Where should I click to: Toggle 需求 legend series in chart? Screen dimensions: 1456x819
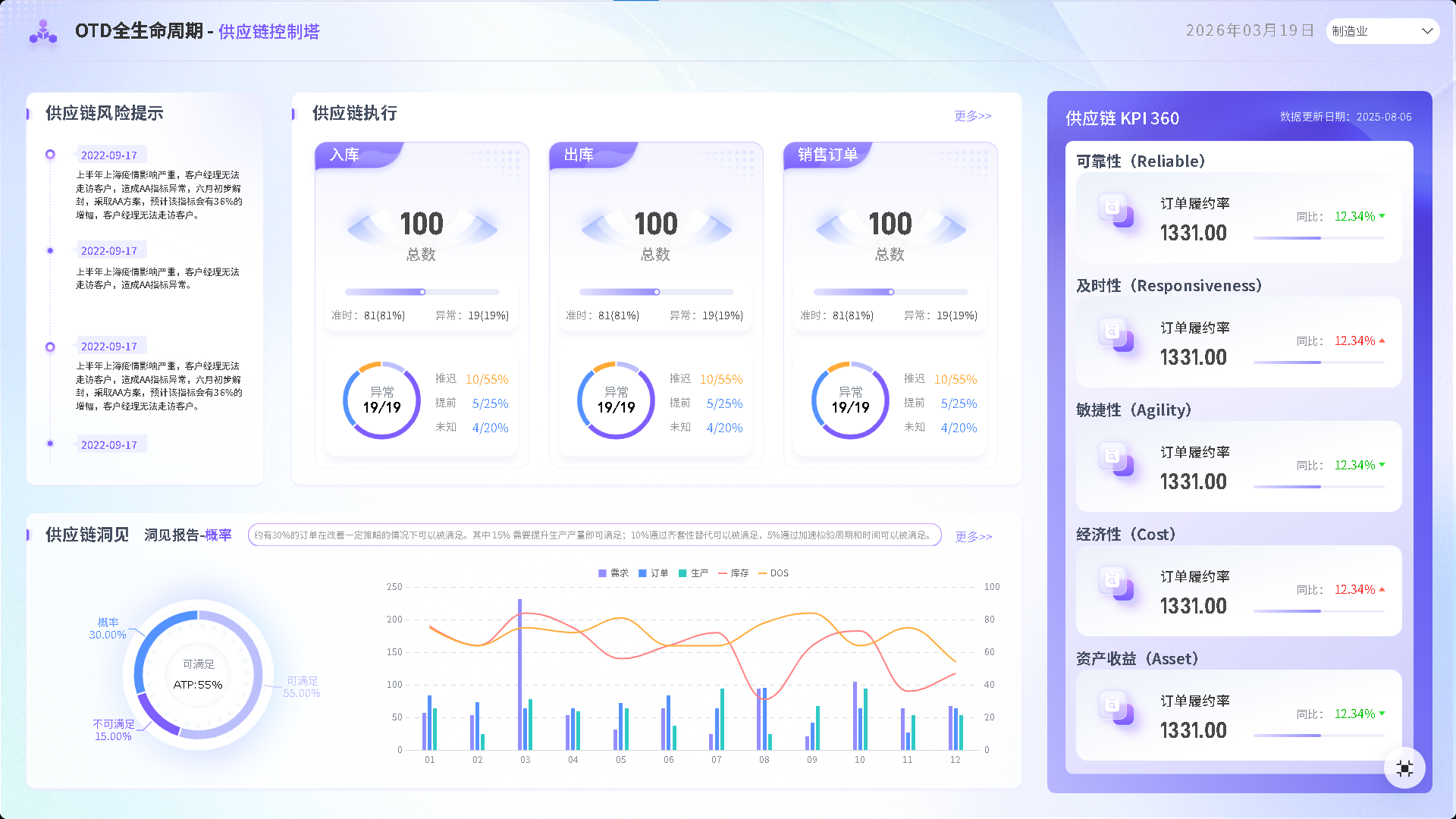(613, 573)
